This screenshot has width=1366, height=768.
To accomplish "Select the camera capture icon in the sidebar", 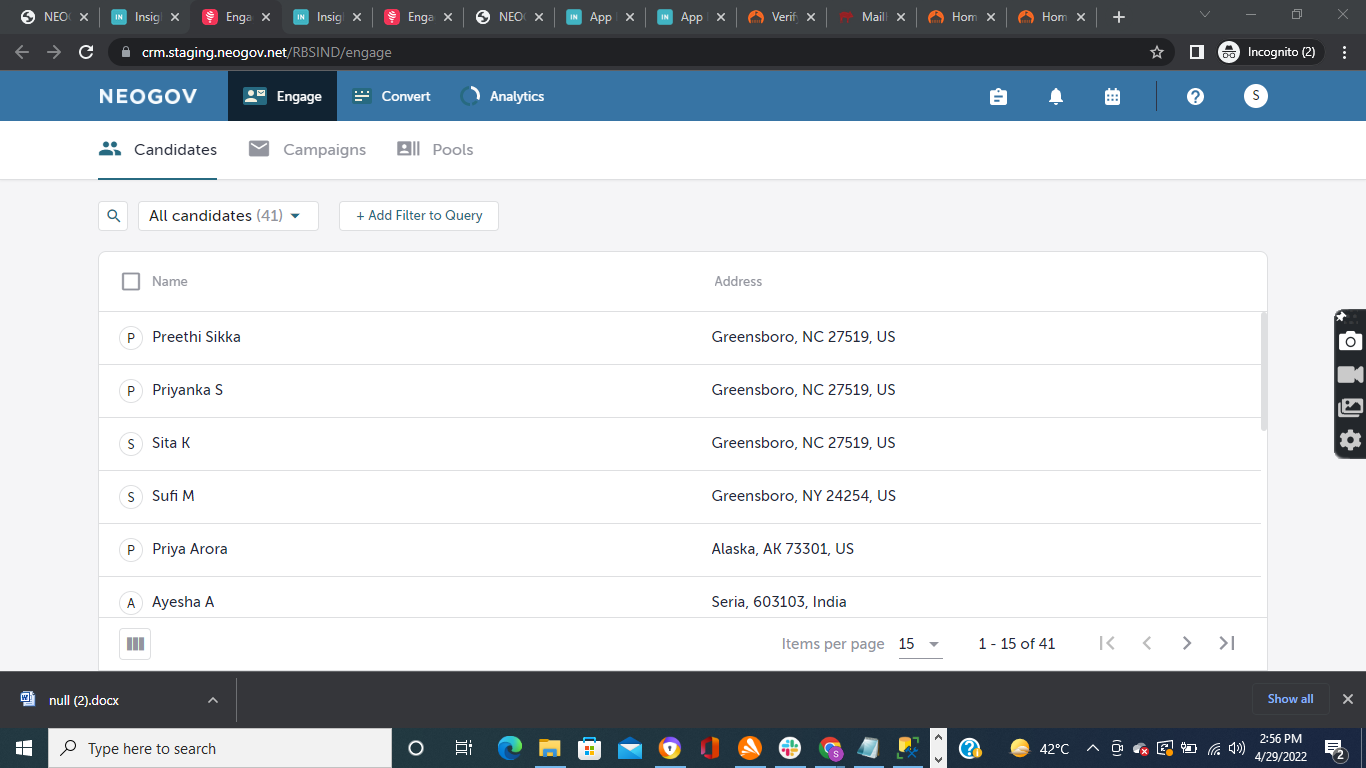I will 1350,341.
